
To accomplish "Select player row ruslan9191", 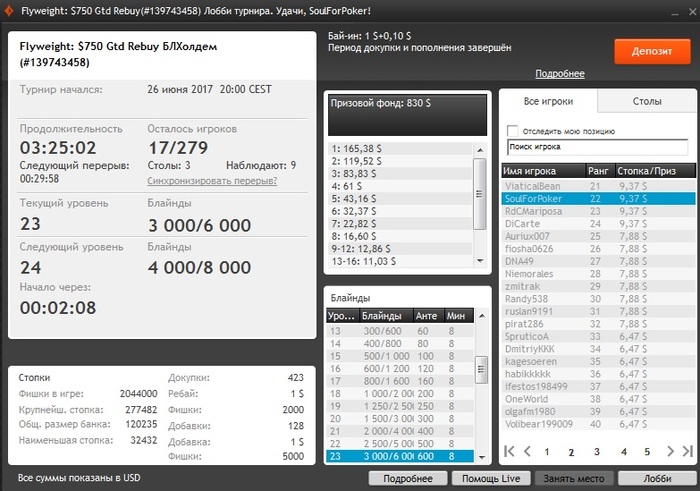I will (599, 311).
